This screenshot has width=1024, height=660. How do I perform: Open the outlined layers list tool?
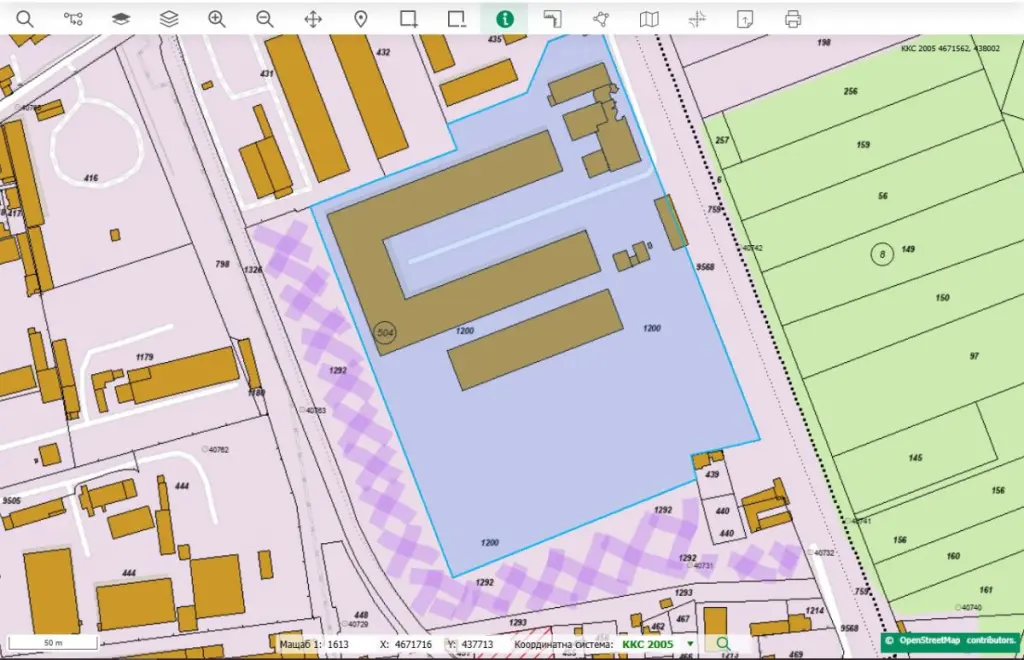pos(169,18)
